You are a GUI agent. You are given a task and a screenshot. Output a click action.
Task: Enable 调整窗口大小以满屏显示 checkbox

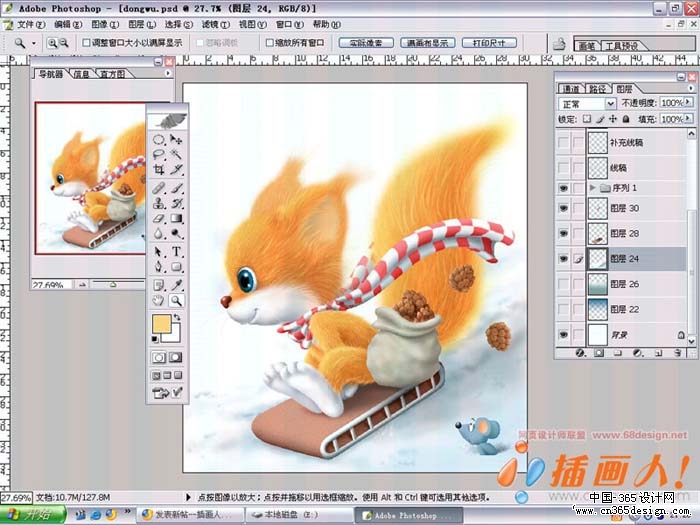87,43
